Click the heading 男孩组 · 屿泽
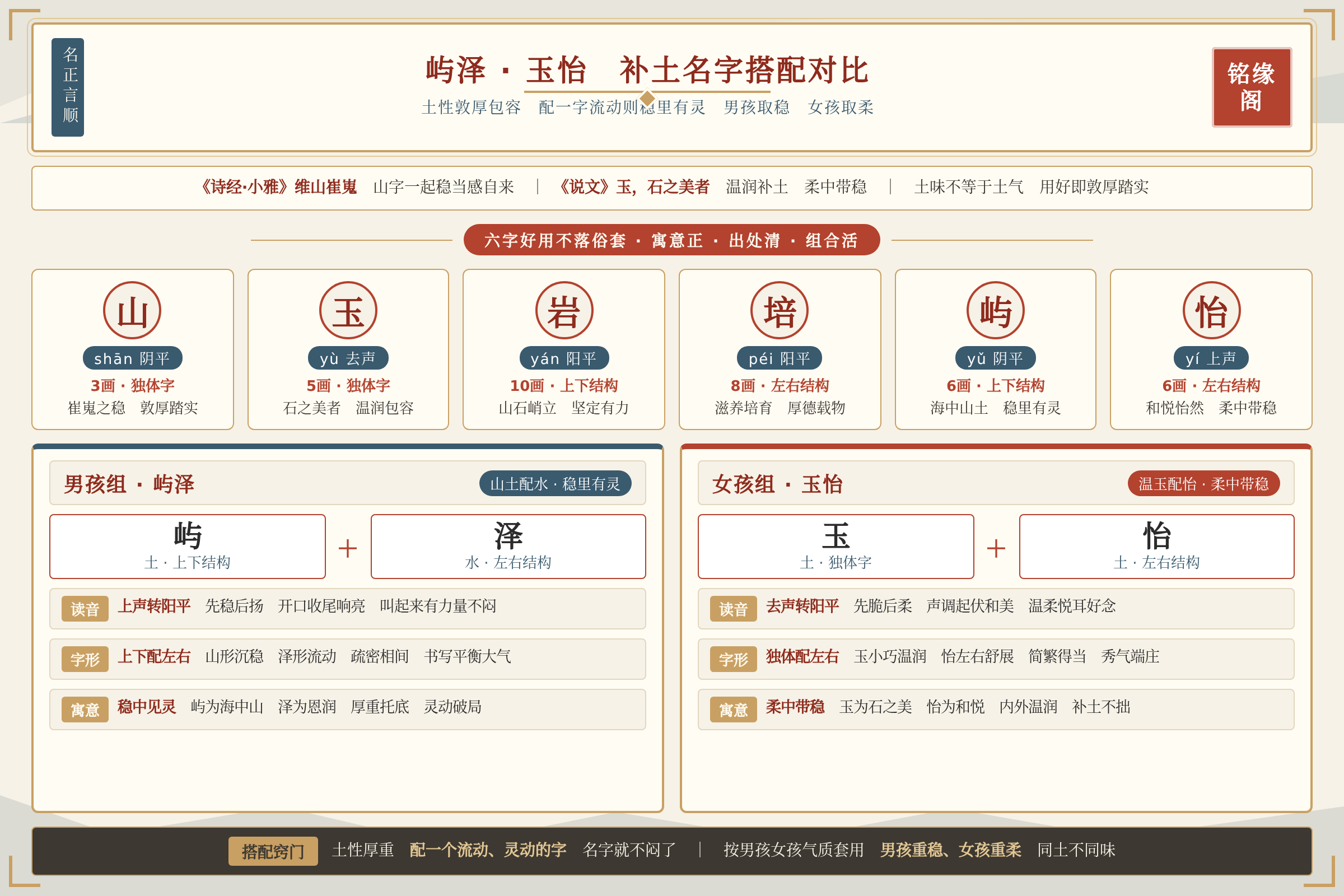The width and height of the screenshot is (1344, 896). click(129, 484)
